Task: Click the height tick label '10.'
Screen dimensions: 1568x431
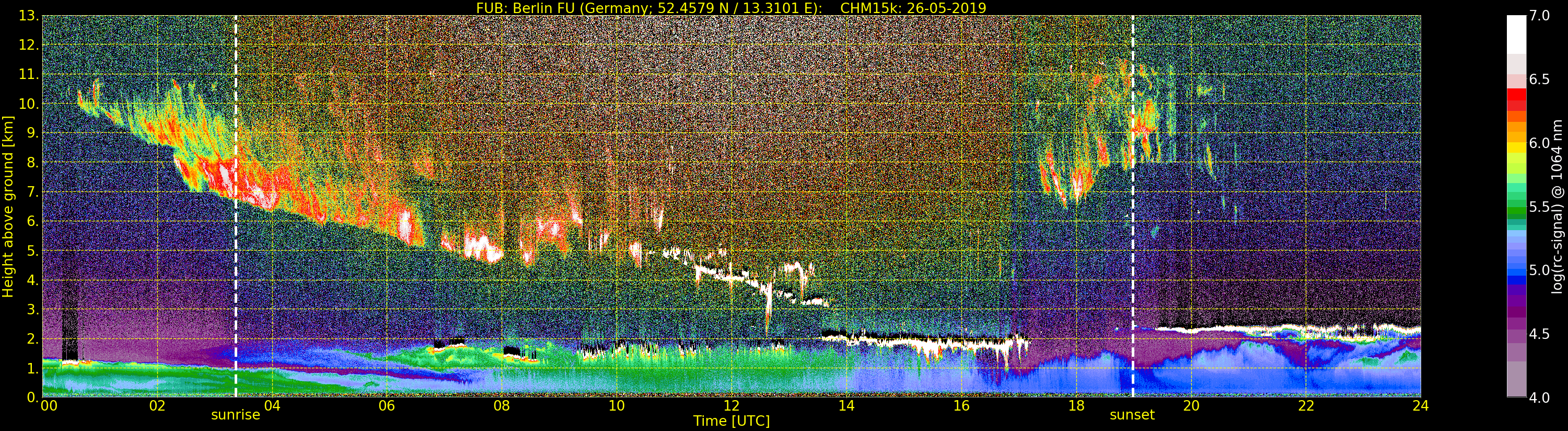Action: 29,104
